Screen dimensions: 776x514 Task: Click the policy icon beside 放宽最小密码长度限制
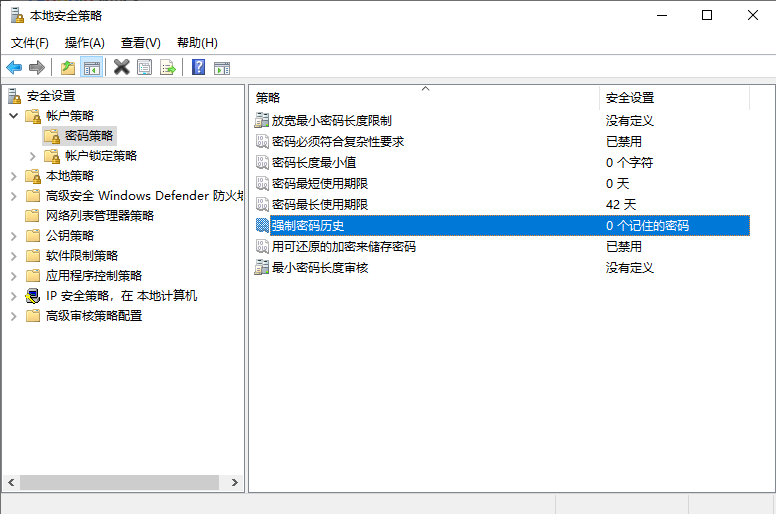click(x=261, y=120)
